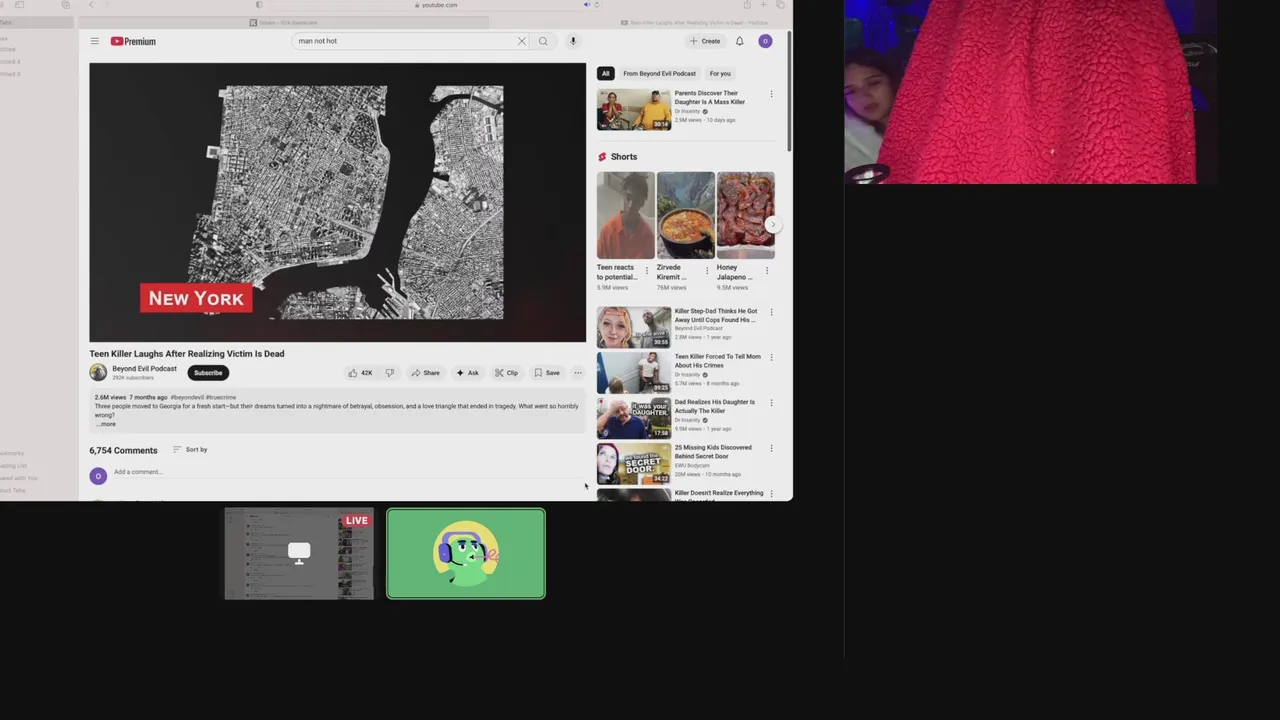Screen dimensions: 1280x720
Task: Open 'Teen Killer Forced To Tell Mom' title
Action: (x=717, y=361)
